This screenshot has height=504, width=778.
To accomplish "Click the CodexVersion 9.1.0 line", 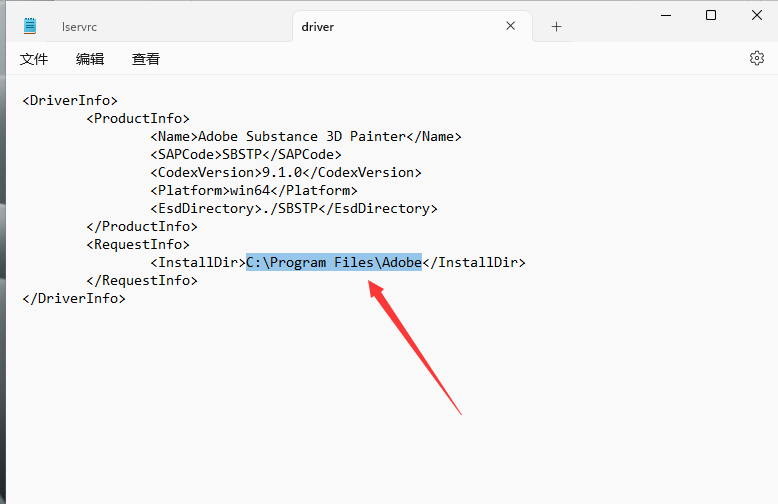I will tap(286, 173).
